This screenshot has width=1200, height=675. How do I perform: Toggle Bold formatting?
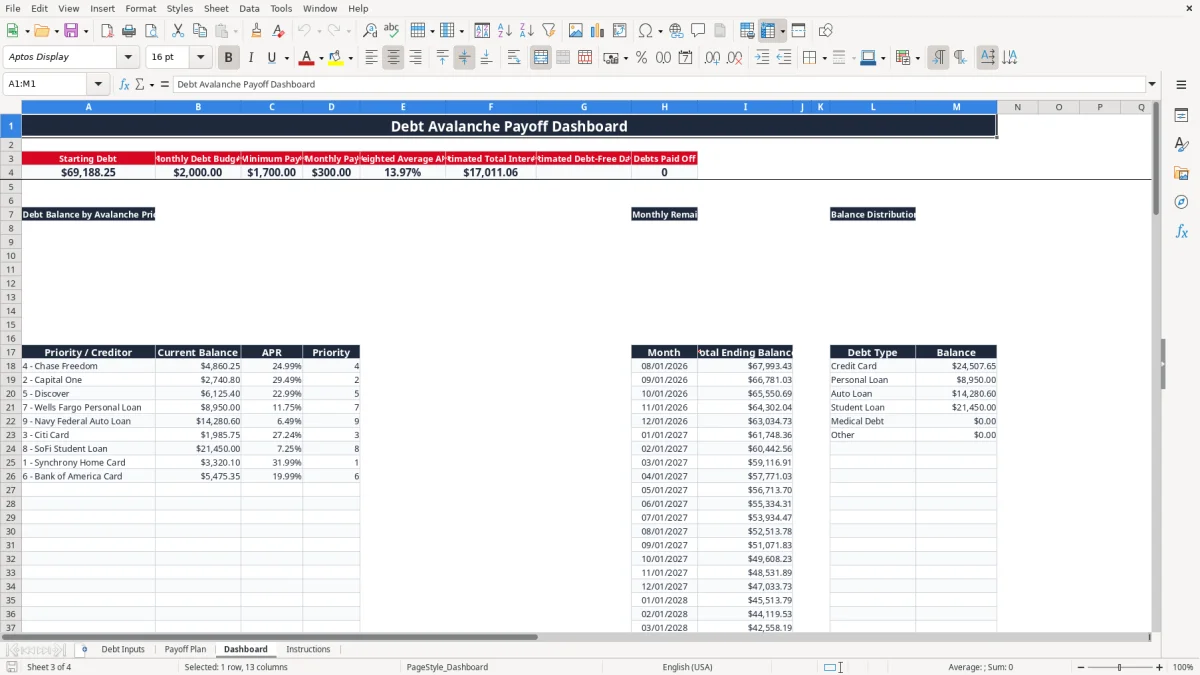[x=228, y=58]
